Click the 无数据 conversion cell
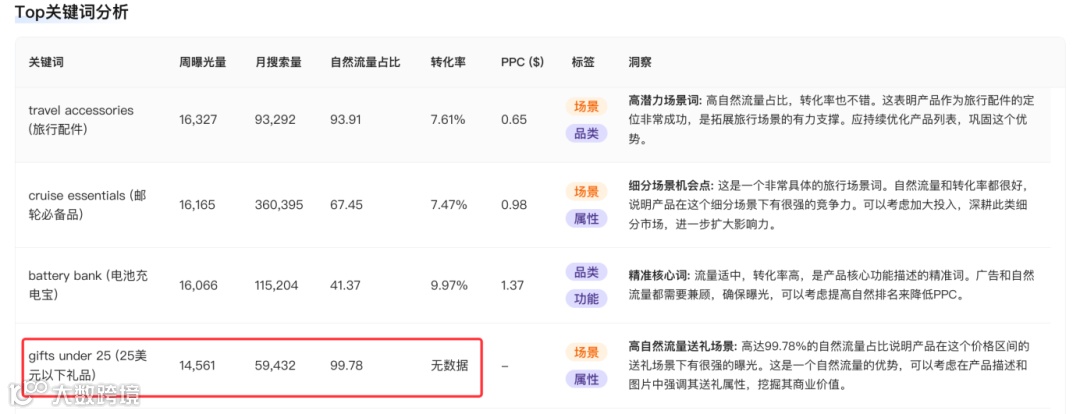 coord(450,365)
